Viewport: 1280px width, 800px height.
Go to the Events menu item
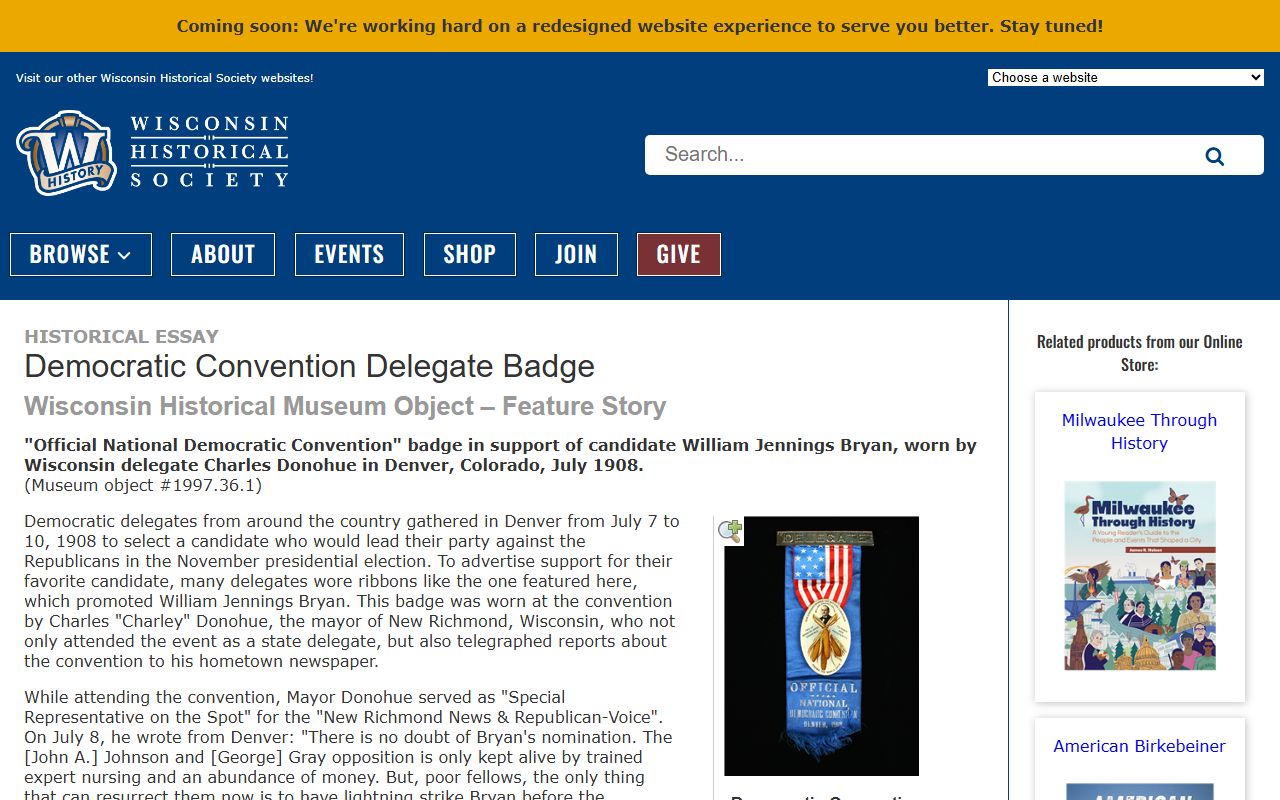point(349,254)
